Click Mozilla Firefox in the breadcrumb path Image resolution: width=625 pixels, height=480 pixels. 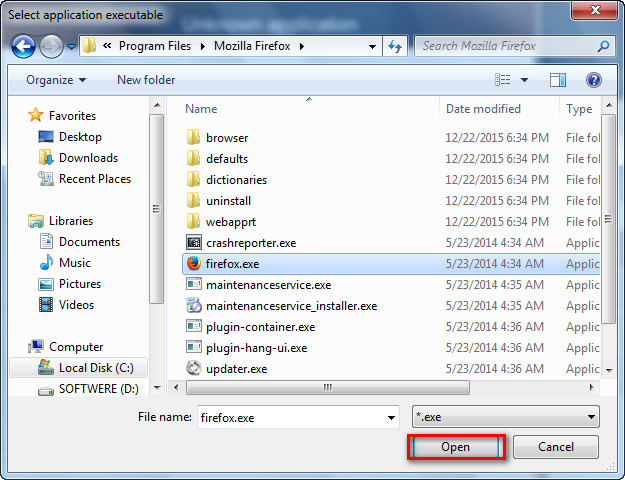pos(252,46)
